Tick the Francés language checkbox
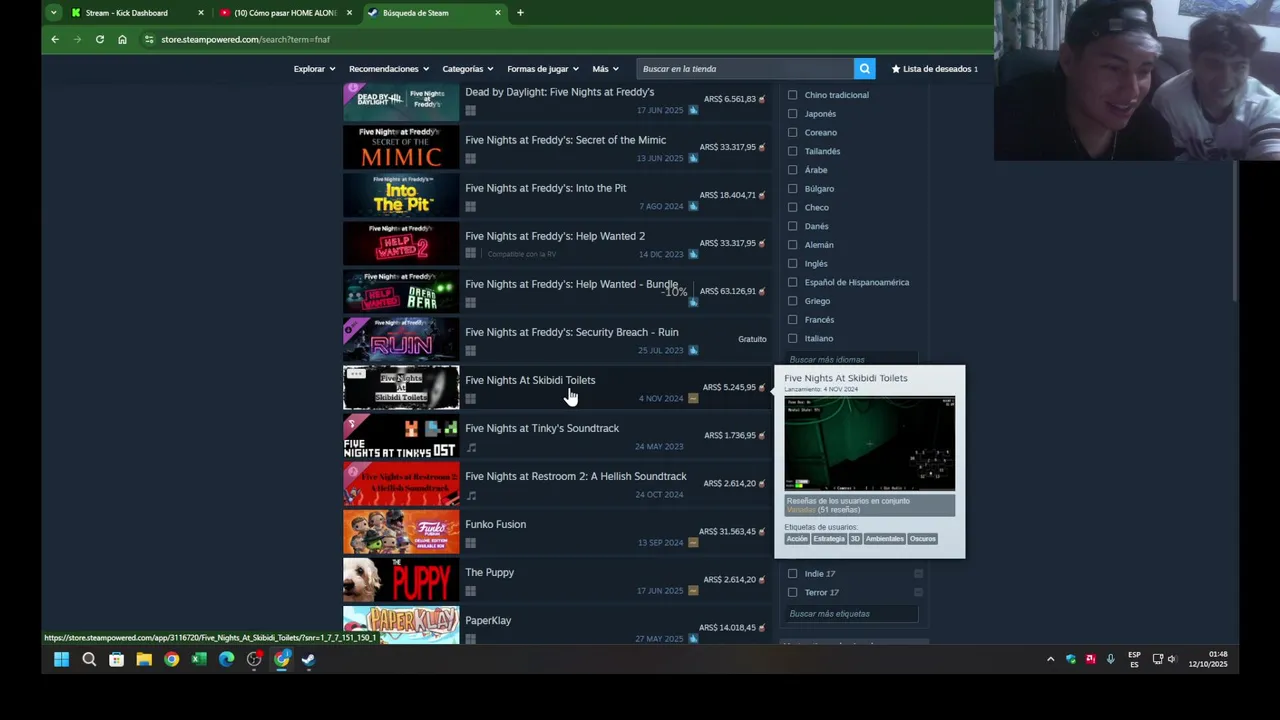 click(x=792, y=319)
